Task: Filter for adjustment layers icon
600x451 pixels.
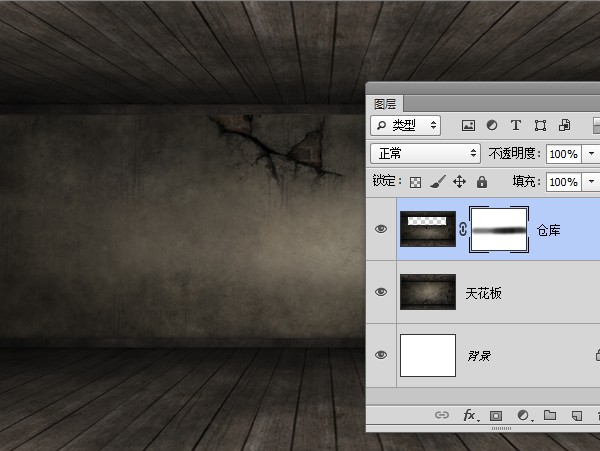Action: click(492, 125)
